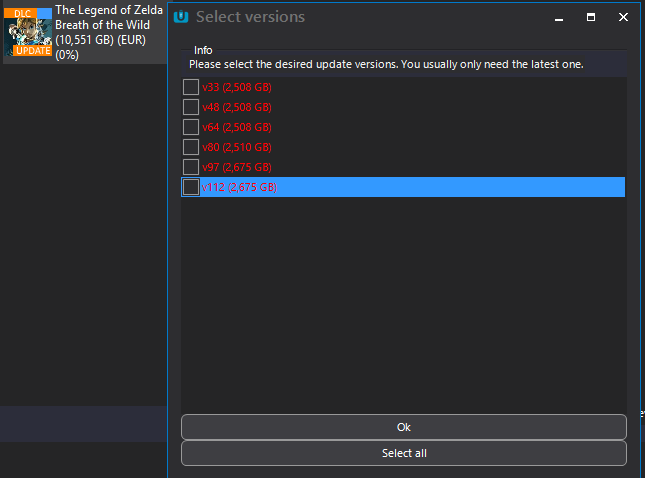Minimize the Select versions dialog
This screenshot has width=645, height=478.
(x=560, y=17)
